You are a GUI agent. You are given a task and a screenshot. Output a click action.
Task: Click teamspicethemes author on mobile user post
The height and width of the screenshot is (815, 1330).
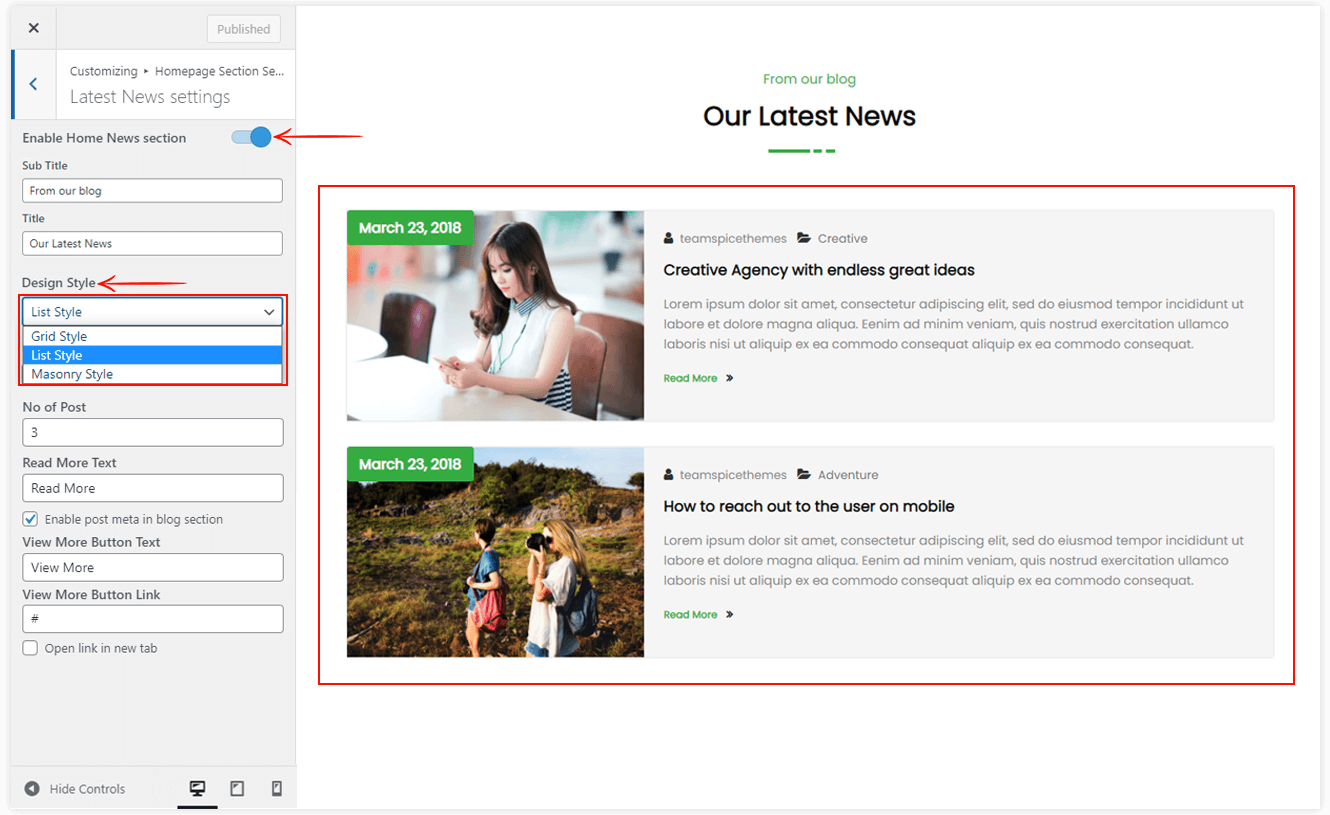pos(733,474)
